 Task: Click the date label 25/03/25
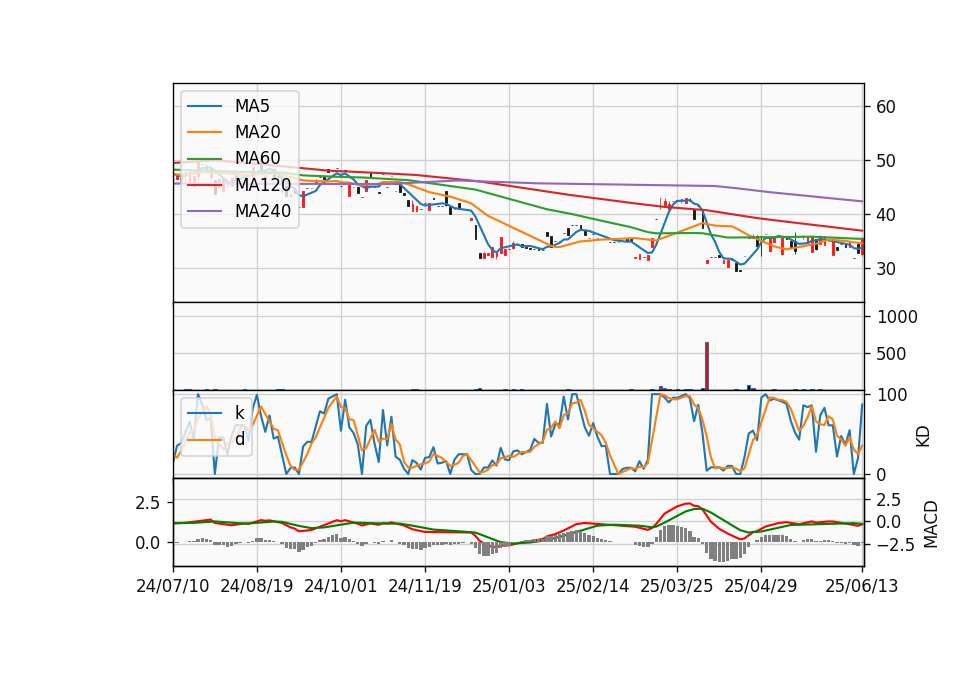(x=677, y=586)
